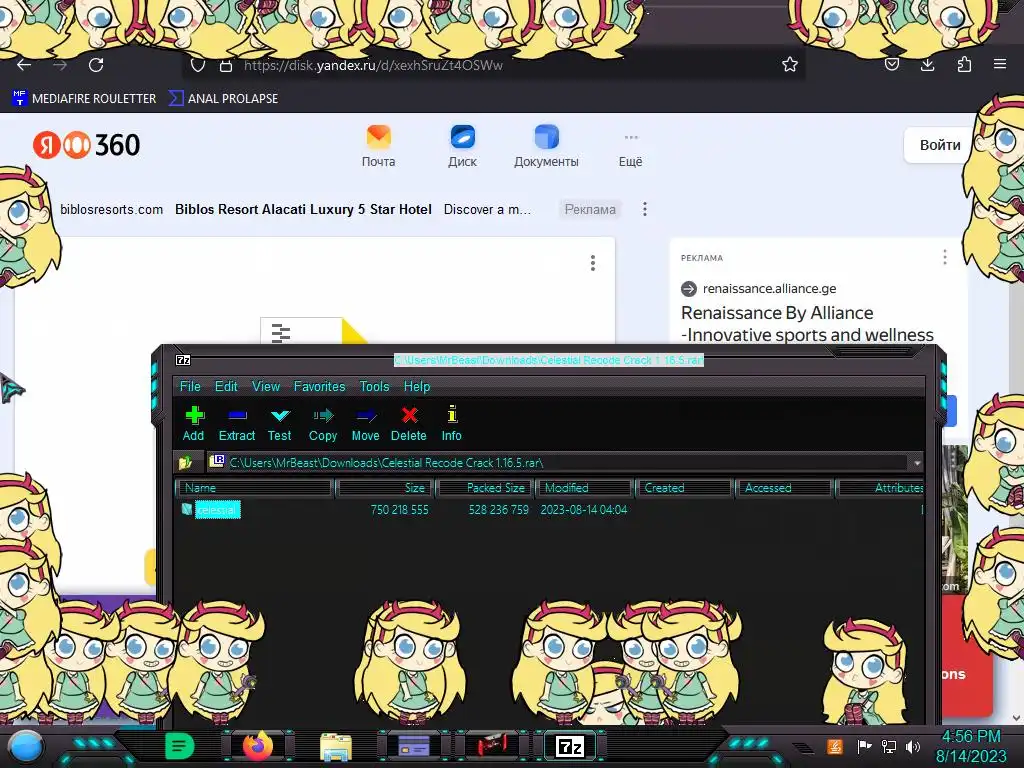Go up one folder level in 7-Zip
The width and height of the screenshot is (1024, 768).
(185, 462)
